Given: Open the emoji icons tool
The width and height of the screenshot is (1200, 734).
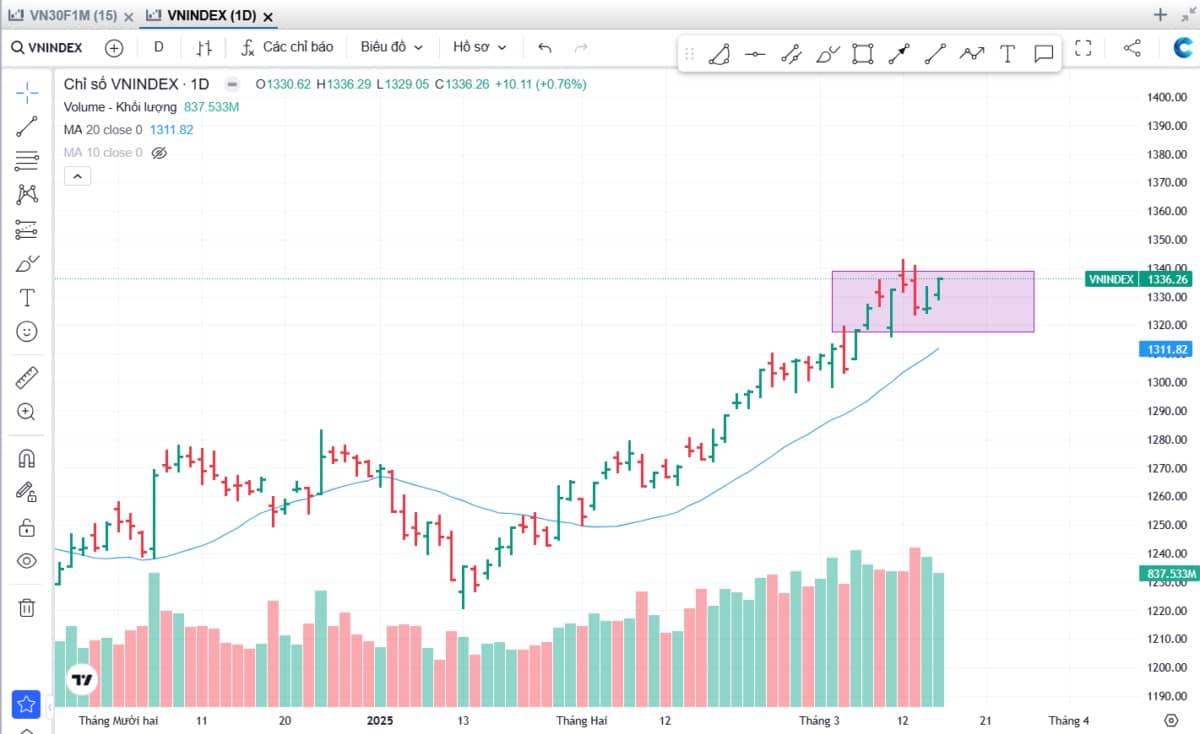Looking at the screenshot, I should [27, 331].
